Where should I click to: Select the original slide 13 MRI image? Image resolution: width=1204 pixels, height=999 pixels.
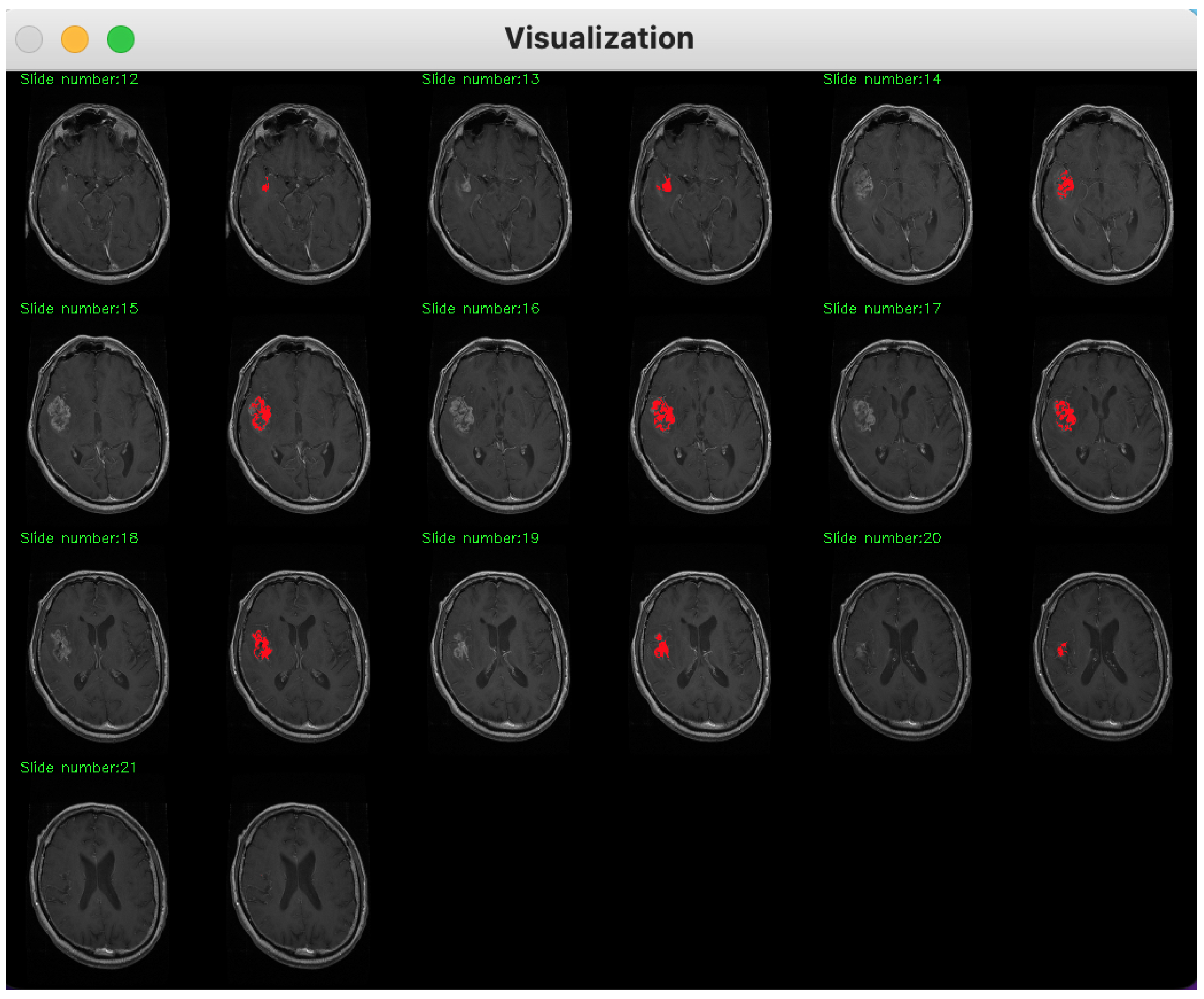(x=500, y=193)
